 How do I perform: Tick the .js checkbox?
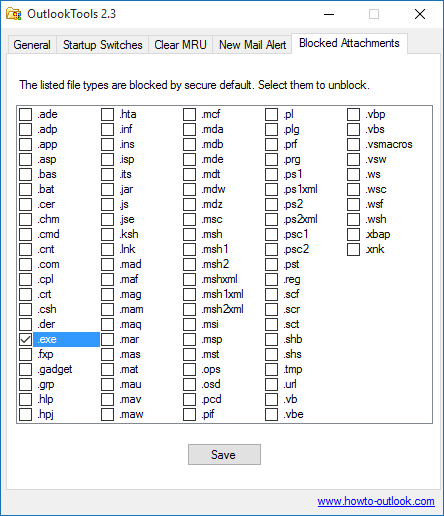click(107, 204)
